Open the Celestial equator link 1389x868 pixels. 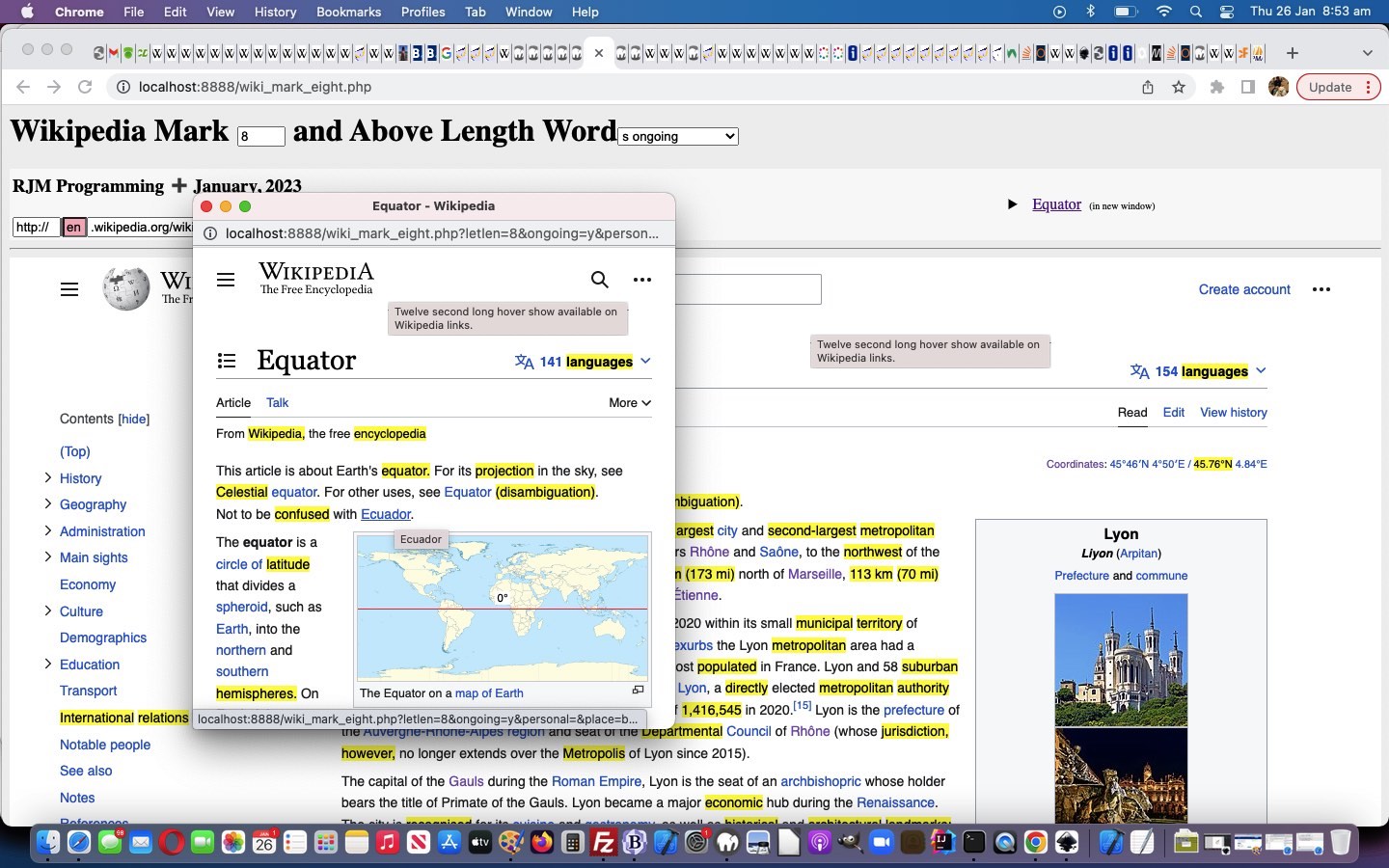(x=266, y=492)
